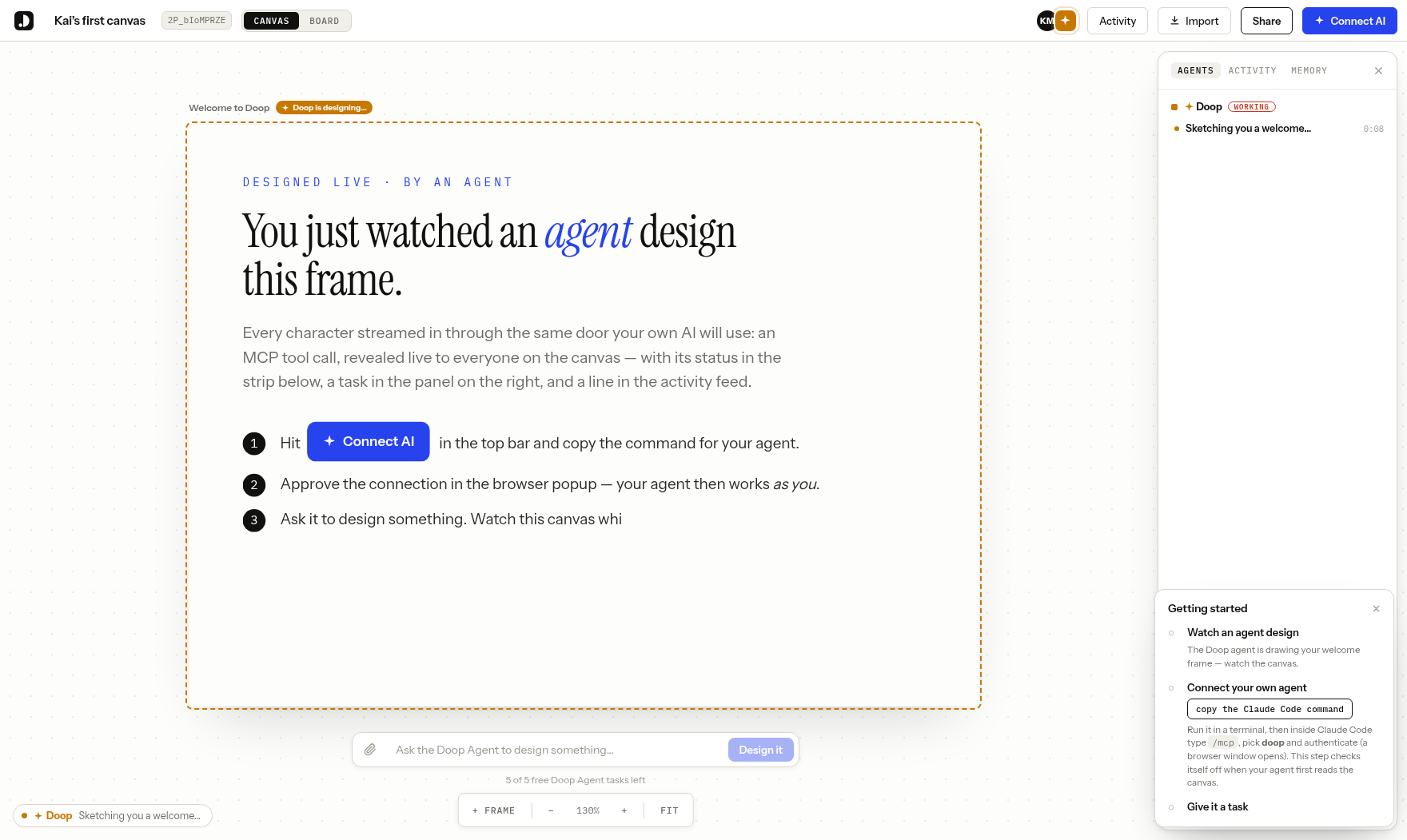The width and height of the screenshot is (1407, 840).
Task: Click the Doop logo icon
Action: click(24, 21)
